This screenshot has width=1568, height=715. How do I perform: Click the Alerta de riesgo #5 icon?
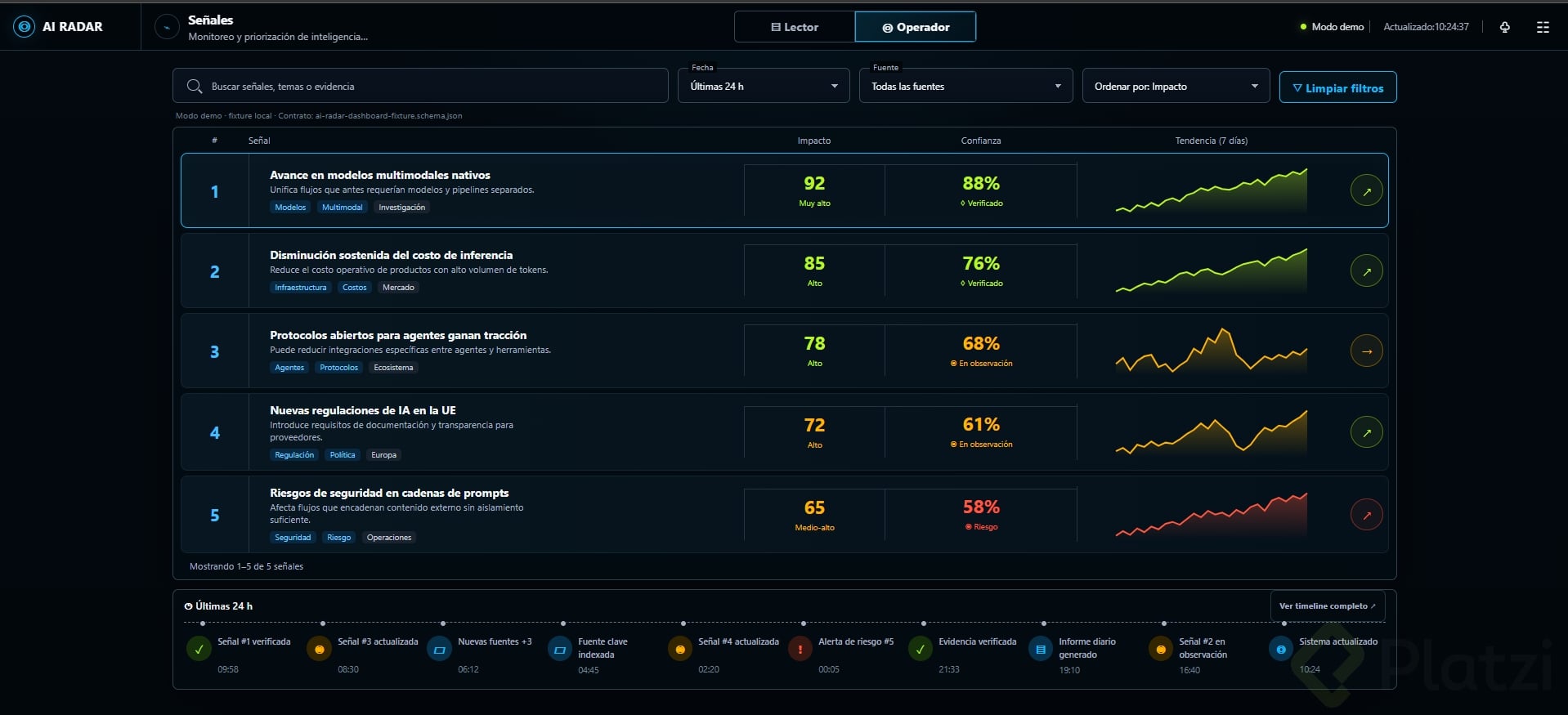[x=800, y=649]
